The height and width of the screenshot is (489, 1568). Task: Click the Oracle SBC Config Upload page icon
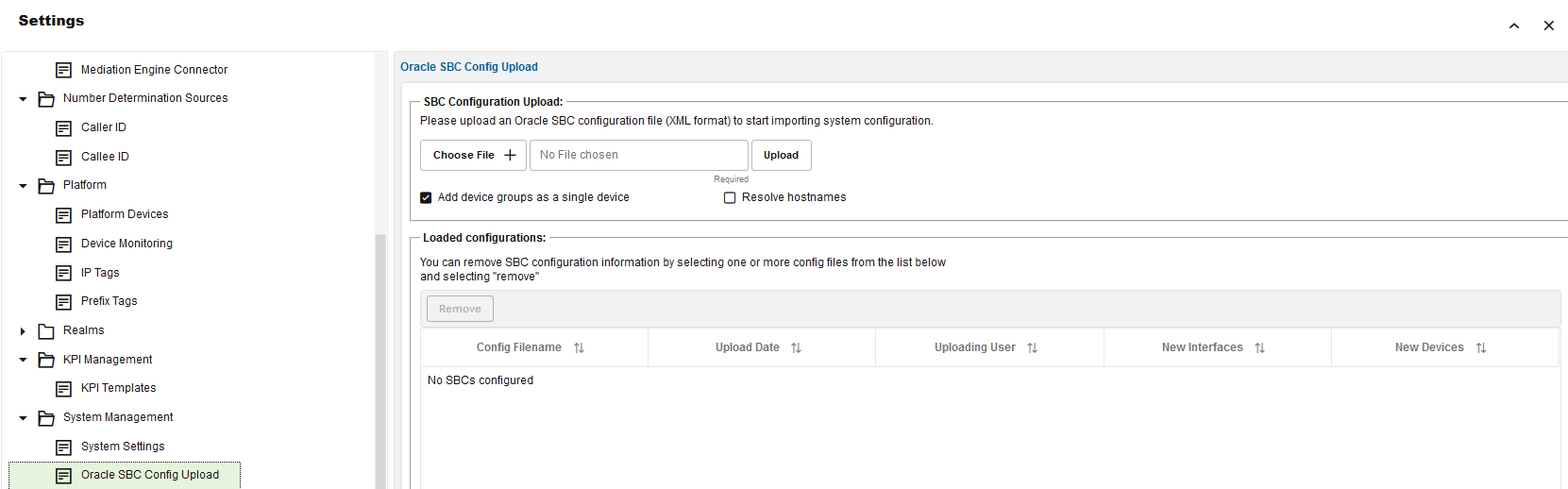63,476
